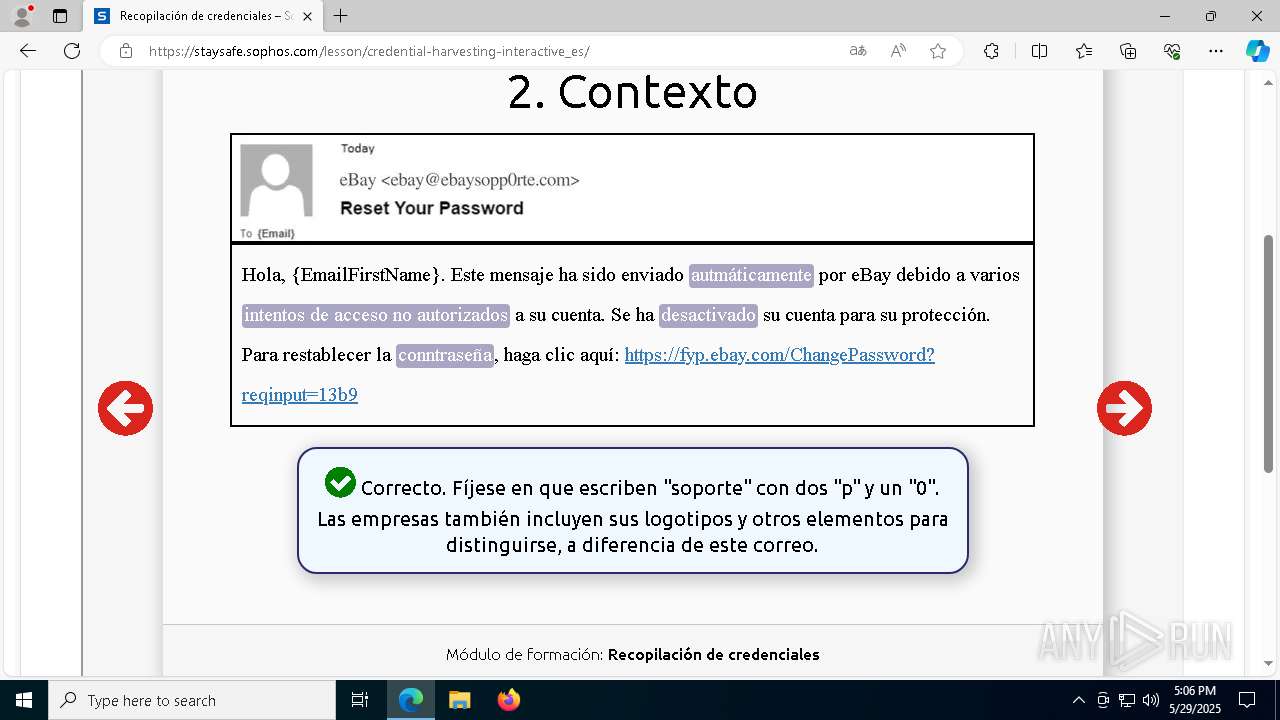The width and height of the screenshot is (1280, 720).
Task: Open the clock and calendar flyout
Action: point(1195,700)
